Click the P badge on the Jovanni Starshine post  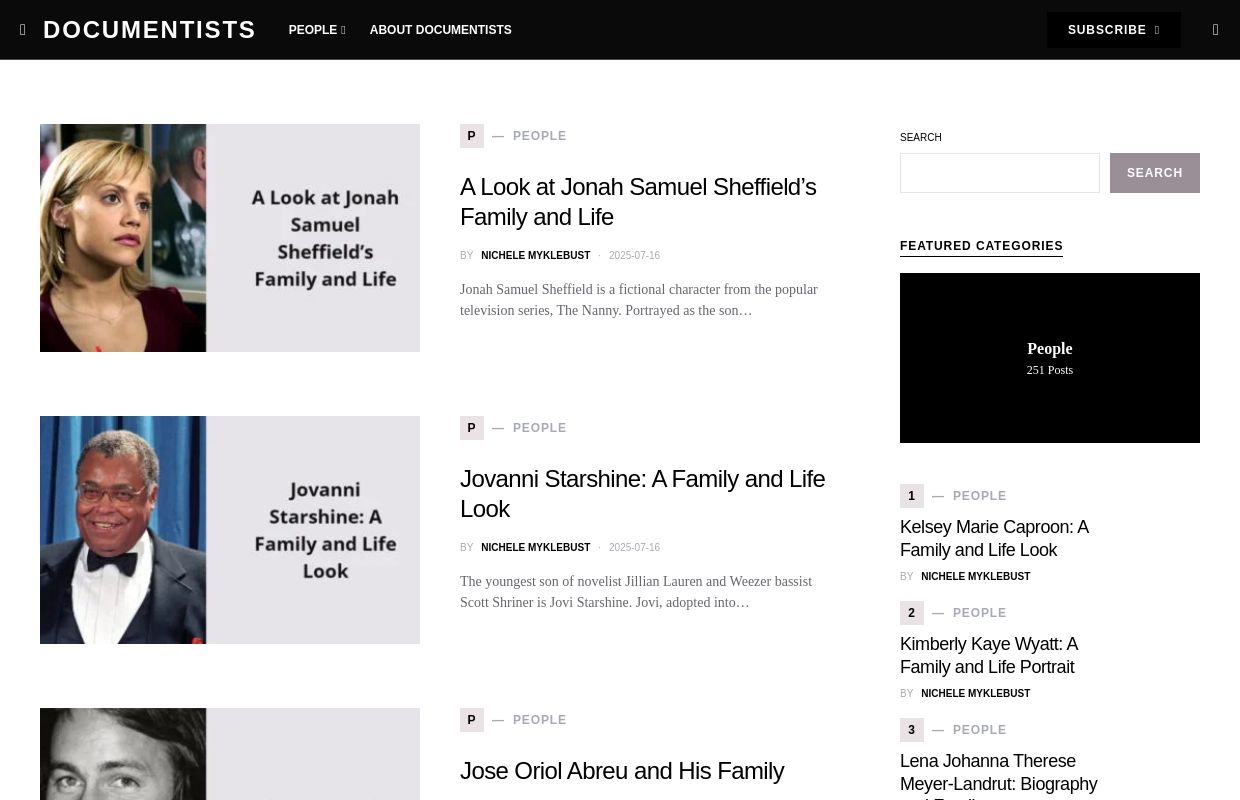471,428
